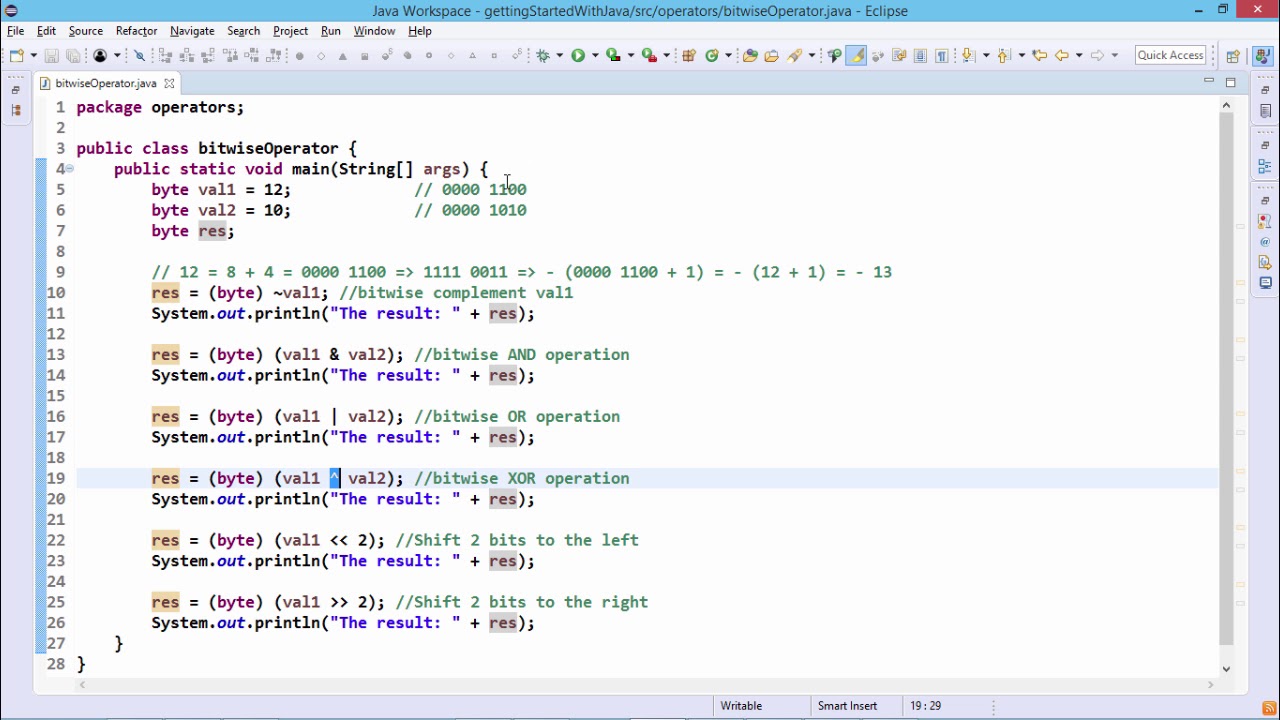Image resolution: width=1280 pixels, height=720 pixels.
Task: Open the Help menu
Action: pyautogui.click(x=420, y=31)
